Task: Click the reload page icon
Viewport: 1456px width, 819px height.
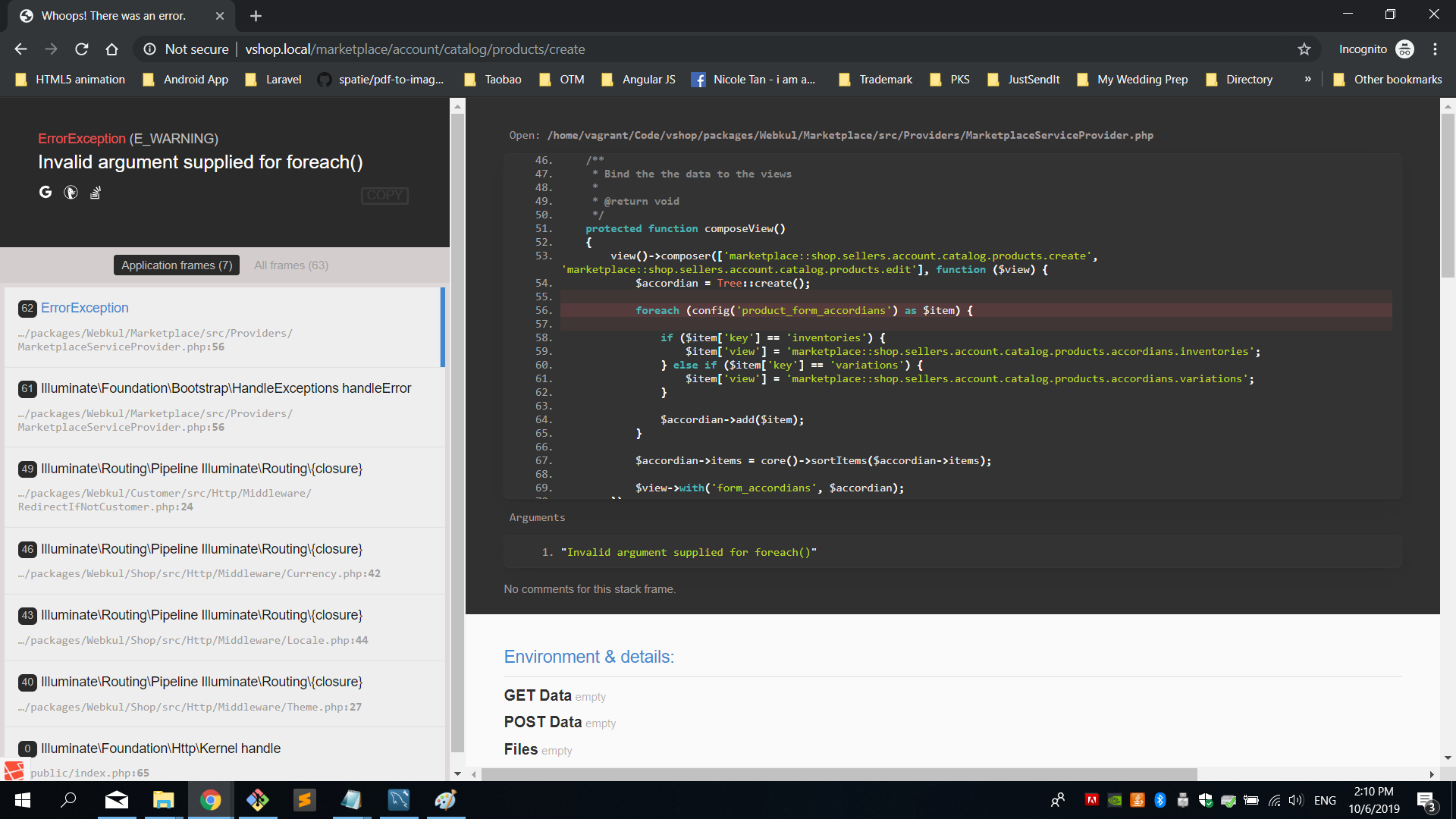Action: (x=83, y=49)
